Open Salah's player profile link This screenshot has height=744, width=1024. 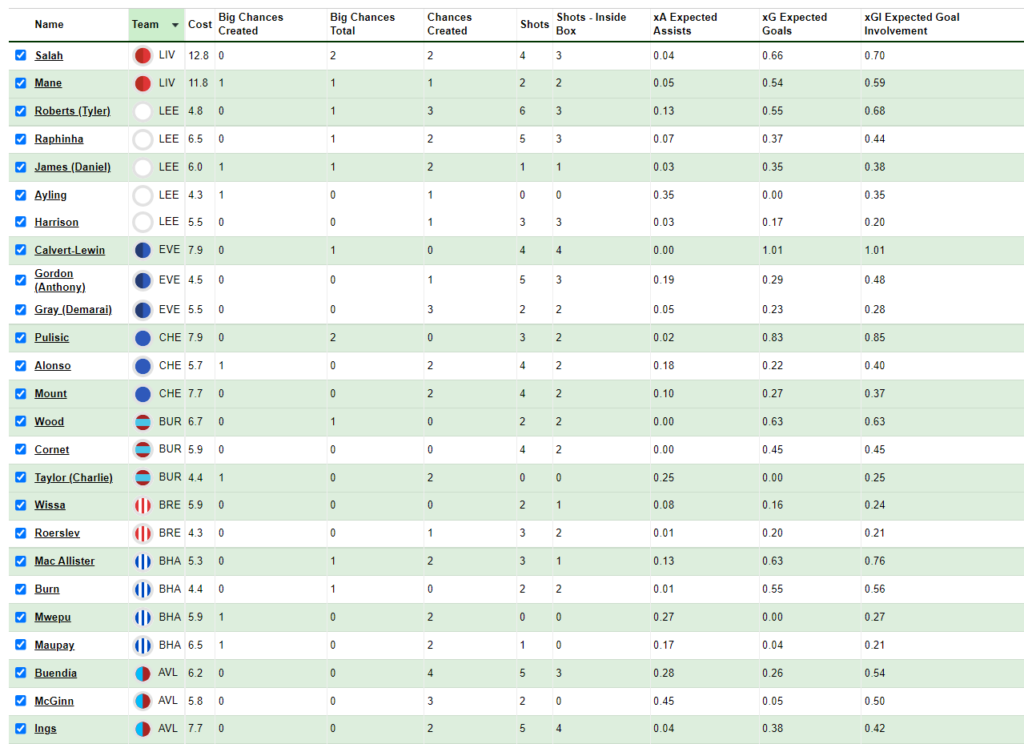[48, 55]
